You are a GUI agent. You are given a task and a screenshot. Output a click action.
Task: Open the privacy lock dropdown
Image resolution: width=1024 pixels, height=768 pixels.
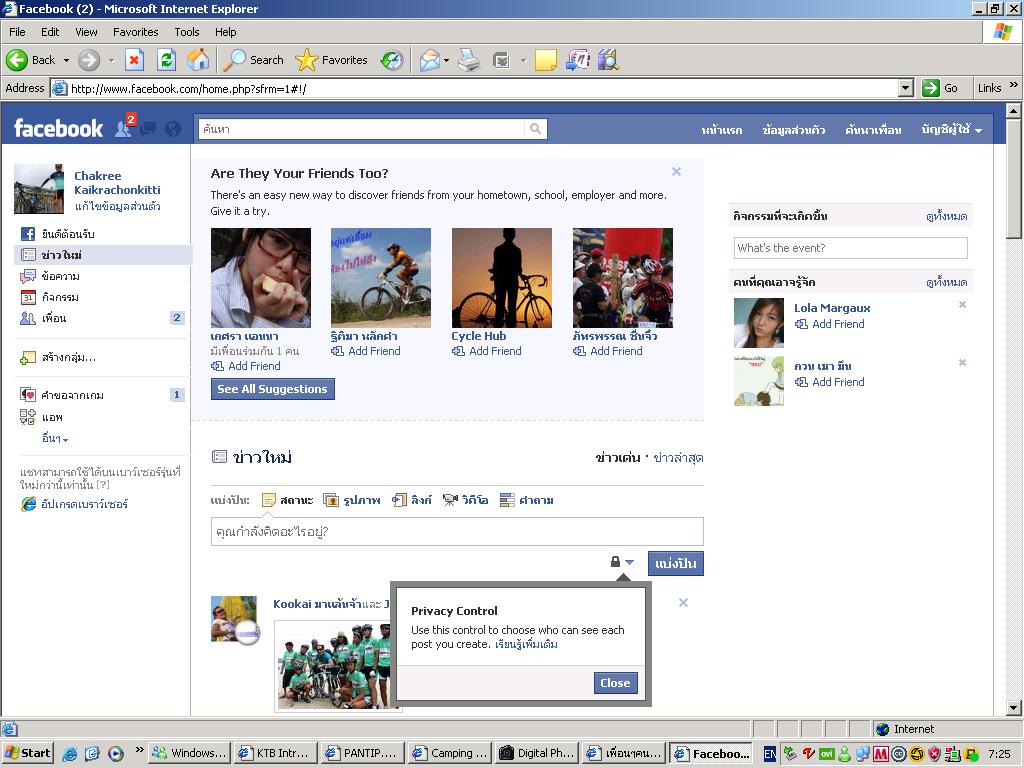point(622,562)
